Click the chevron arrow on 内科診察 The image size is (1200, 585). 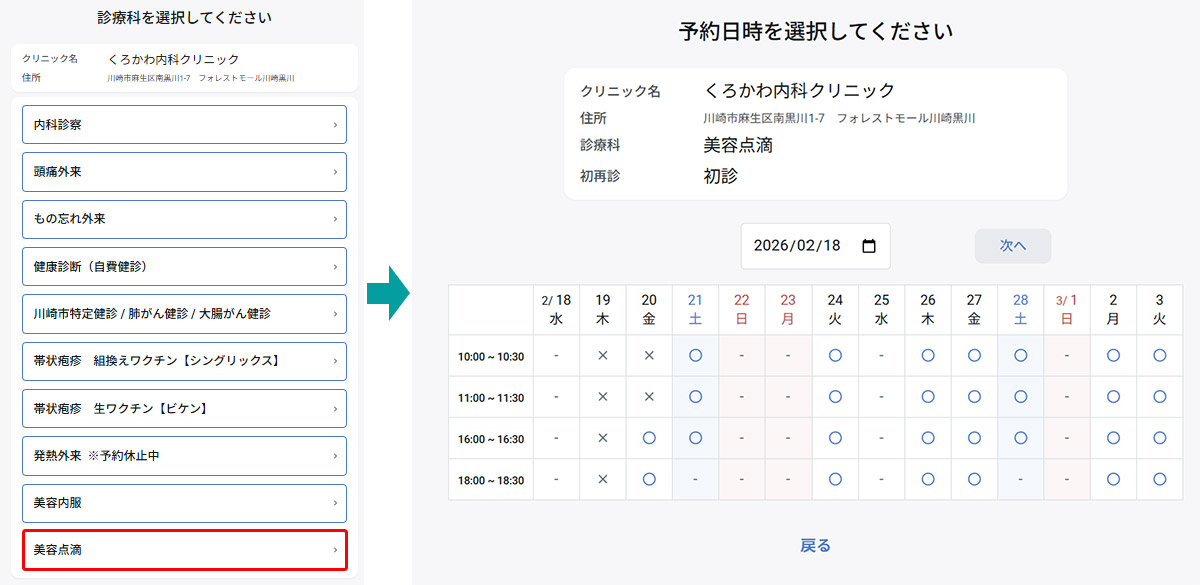pyautogui.click(x=338, y=124)
